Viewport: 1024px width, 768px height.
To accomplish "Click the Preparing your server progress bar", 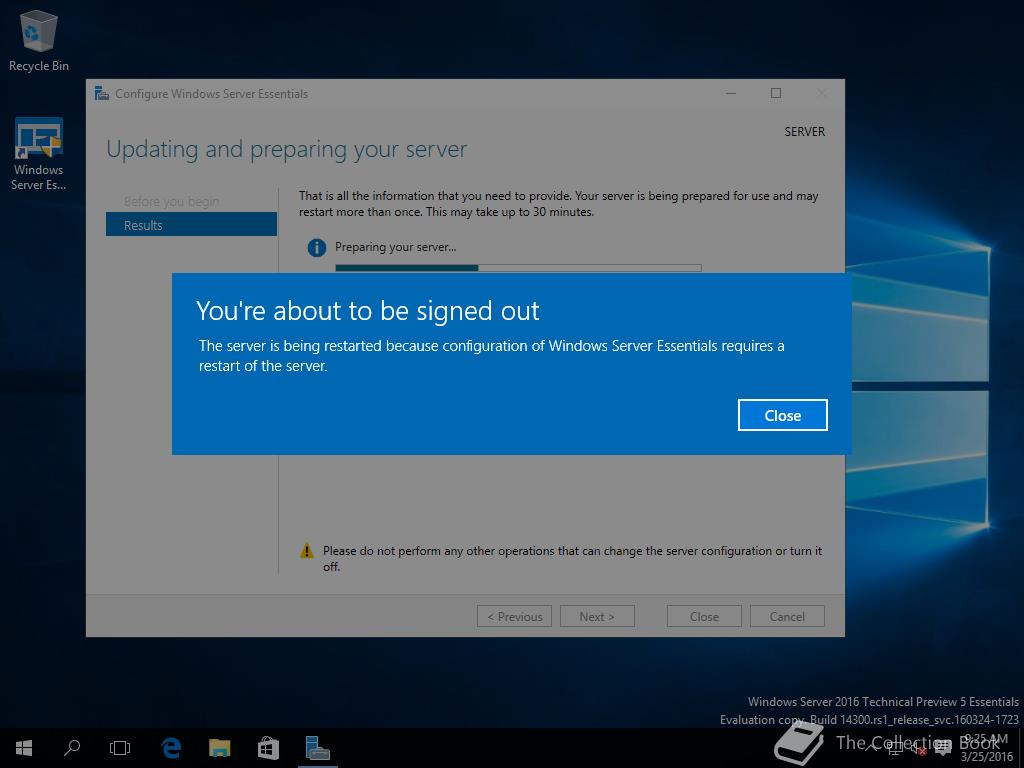I will click(x=519, y=268).
